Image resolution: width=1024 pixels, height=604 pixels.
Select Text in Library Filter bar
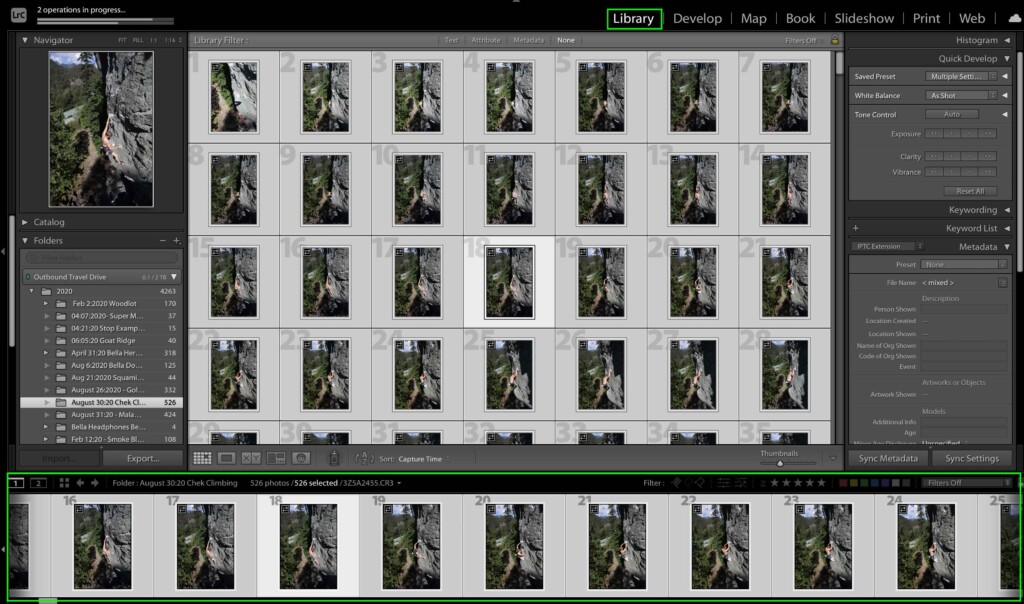point(451,40)
